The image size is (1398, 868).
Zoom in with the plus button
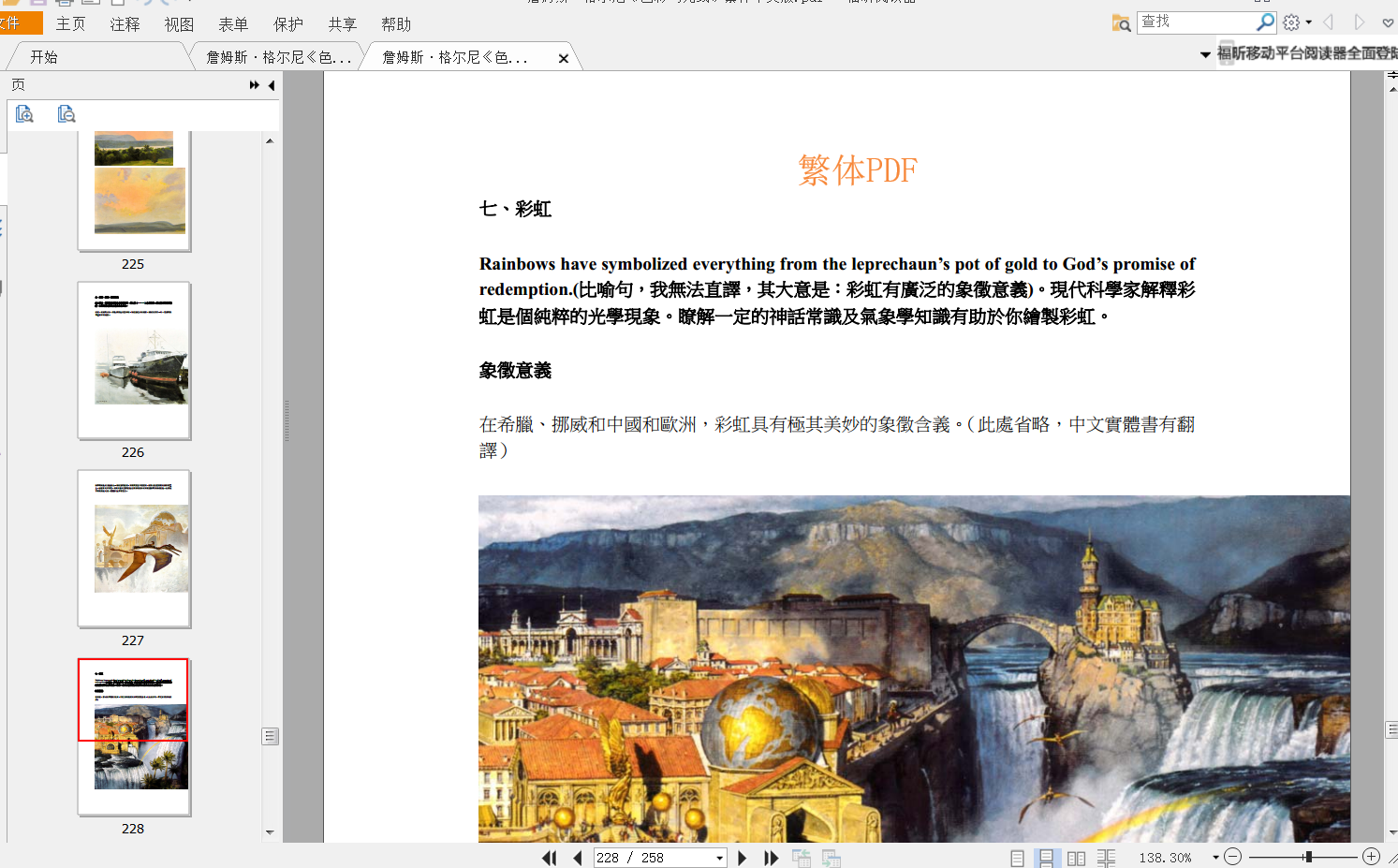(x=1372, y=857)
